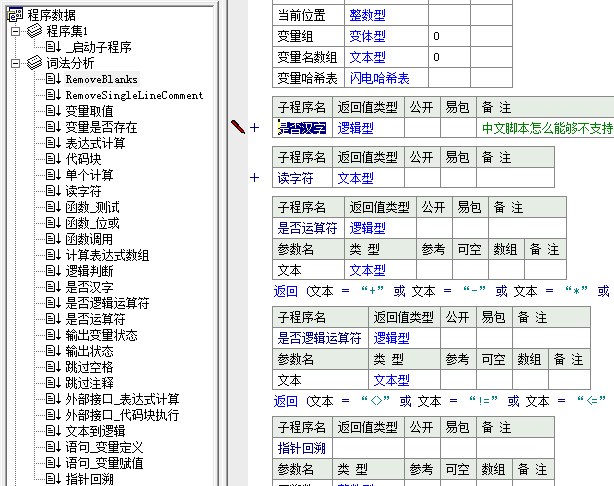Open 语句_变量赋值 in the tree
This screenshot has width=614, height=486.
(104, 463)
